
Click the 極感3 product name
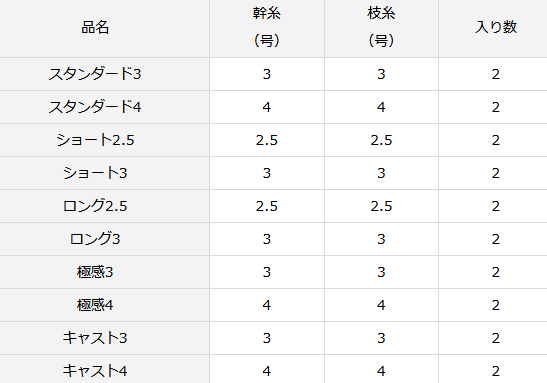coord(95,272)
